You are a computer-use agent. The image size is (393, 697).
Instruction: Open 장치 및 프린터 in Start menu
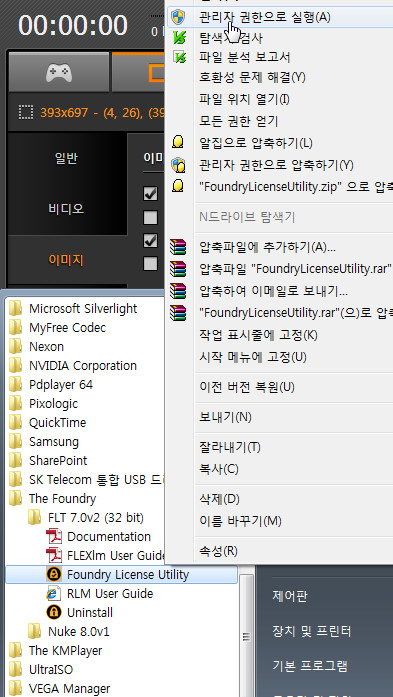coord(312,631)
